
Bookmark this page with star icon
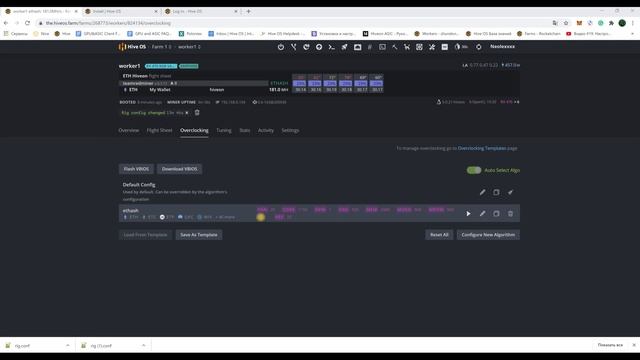(x=566, y=23)
